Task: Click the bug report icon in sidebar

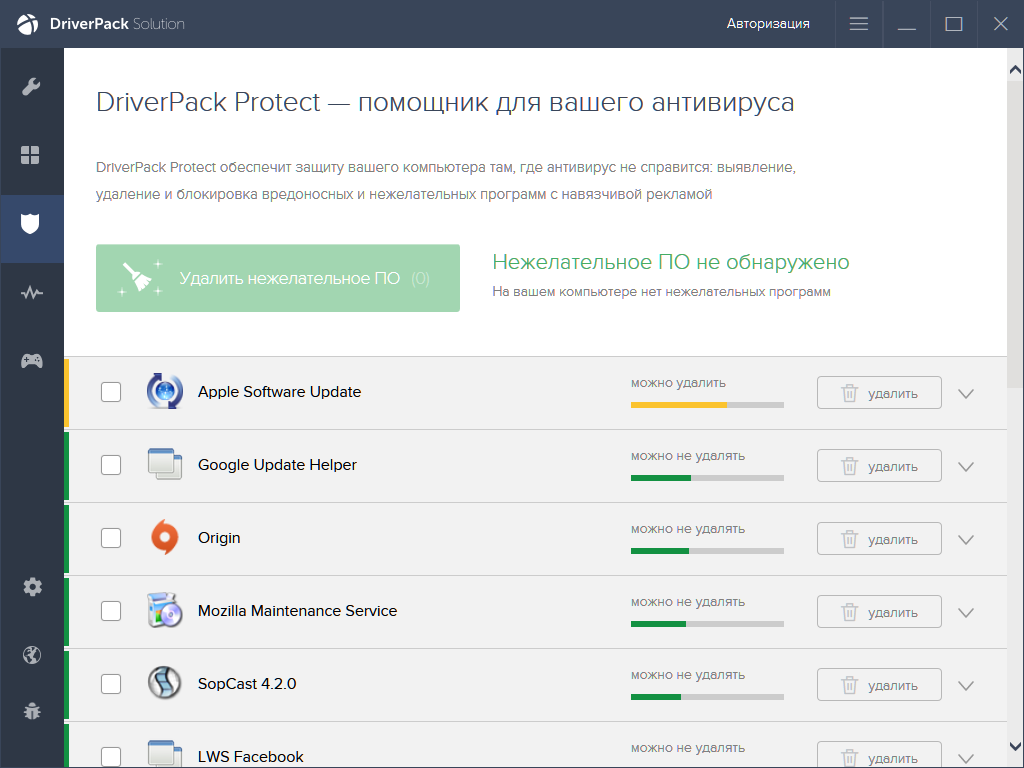Action: pyautogui.click(x=32, y=711)
